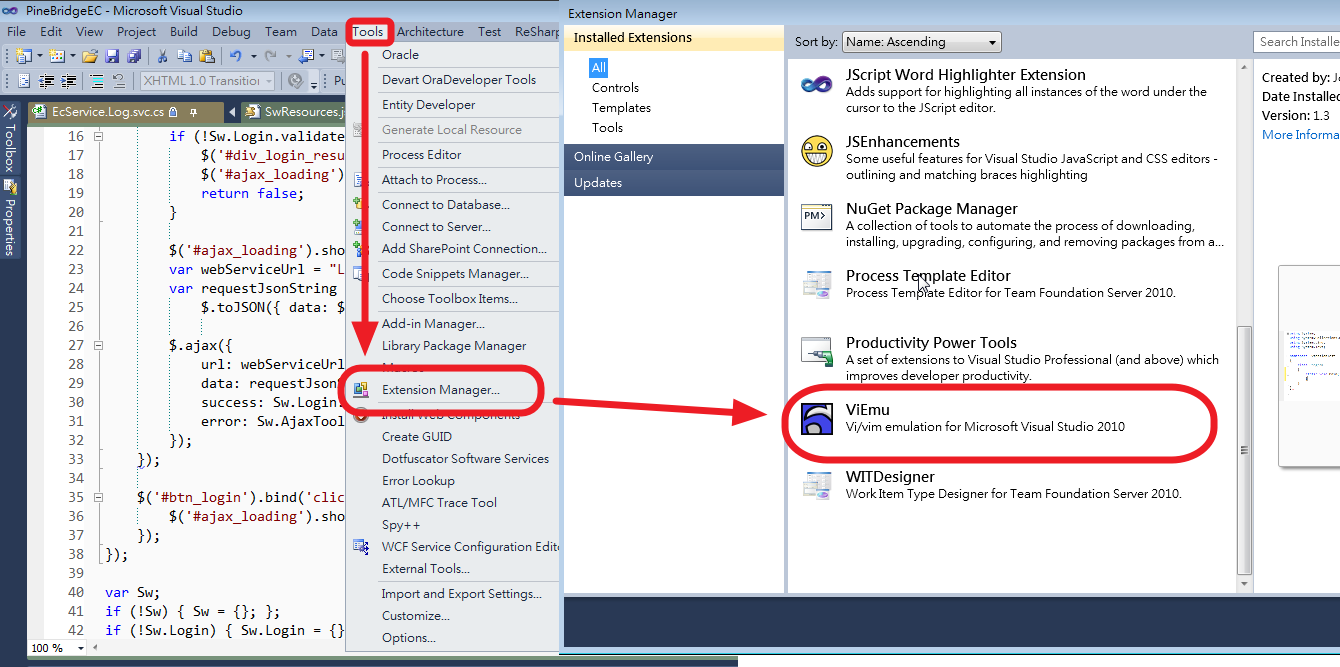Open the Online Gallery section
This screenshot has width=1340, height=667.
click(x=674, y=157)
